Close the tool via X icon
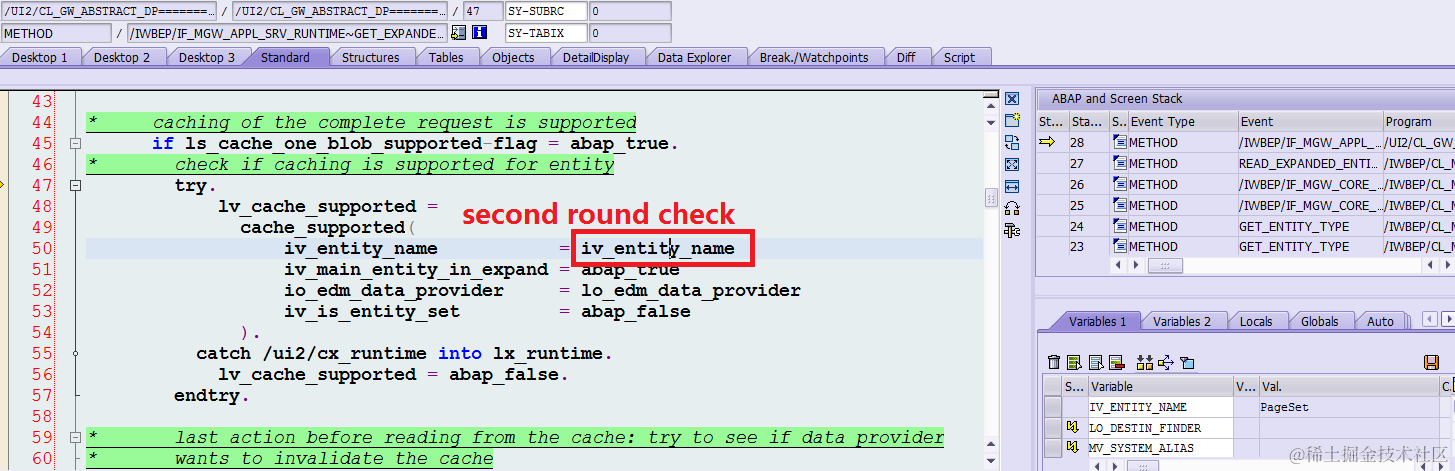 (x=1012, y=99)
